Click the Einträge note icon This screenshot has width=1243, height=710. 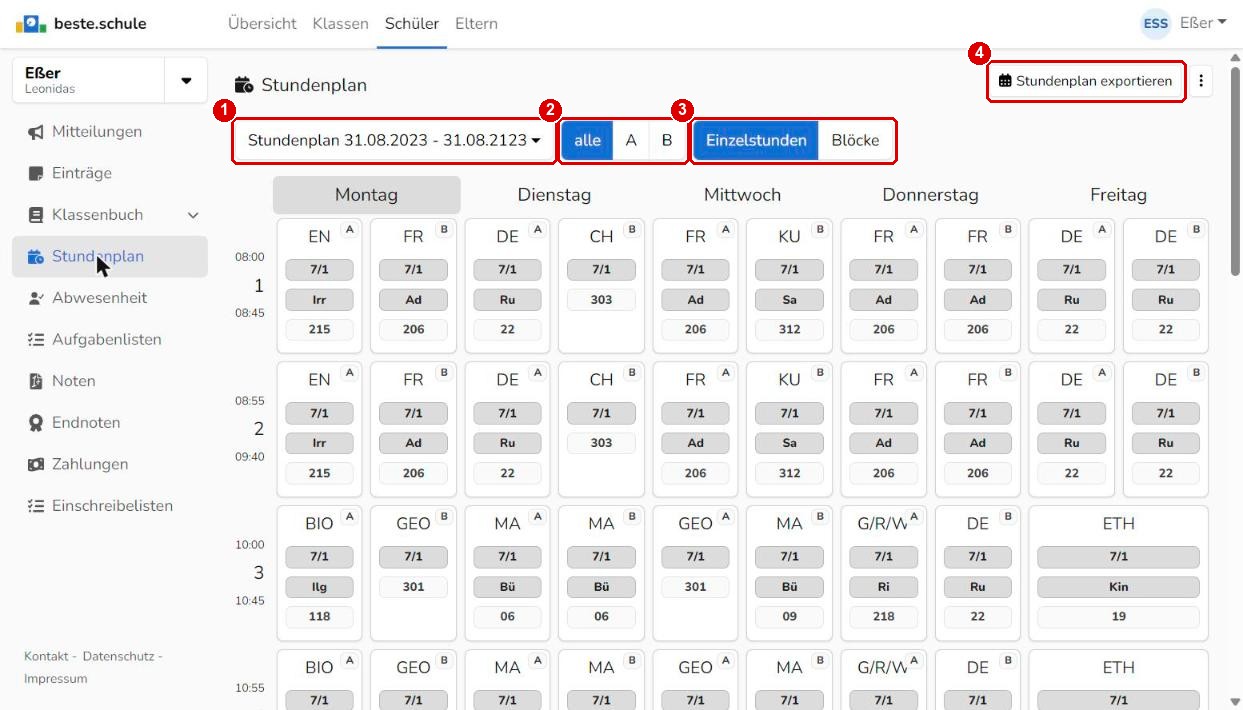tap(35, 174)
